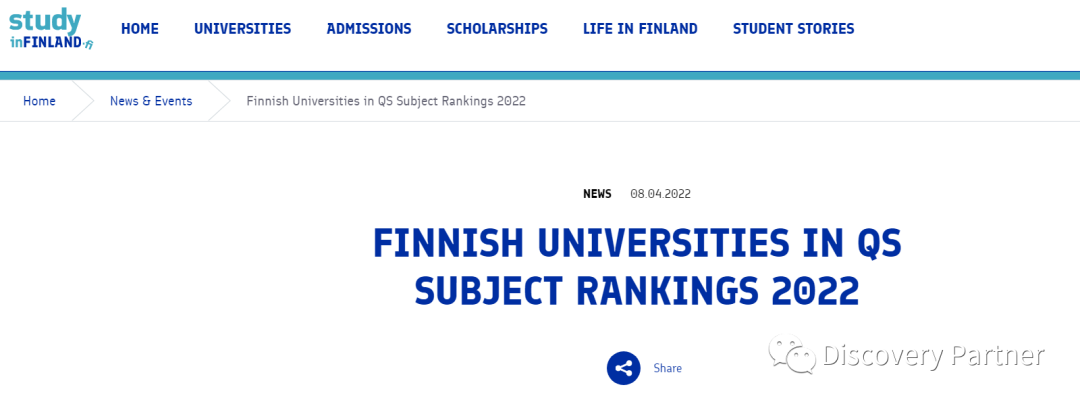Open STUDENT STORIES page
The width and height of the screenshot is (1080, 406).
click(x=793, y=29)
